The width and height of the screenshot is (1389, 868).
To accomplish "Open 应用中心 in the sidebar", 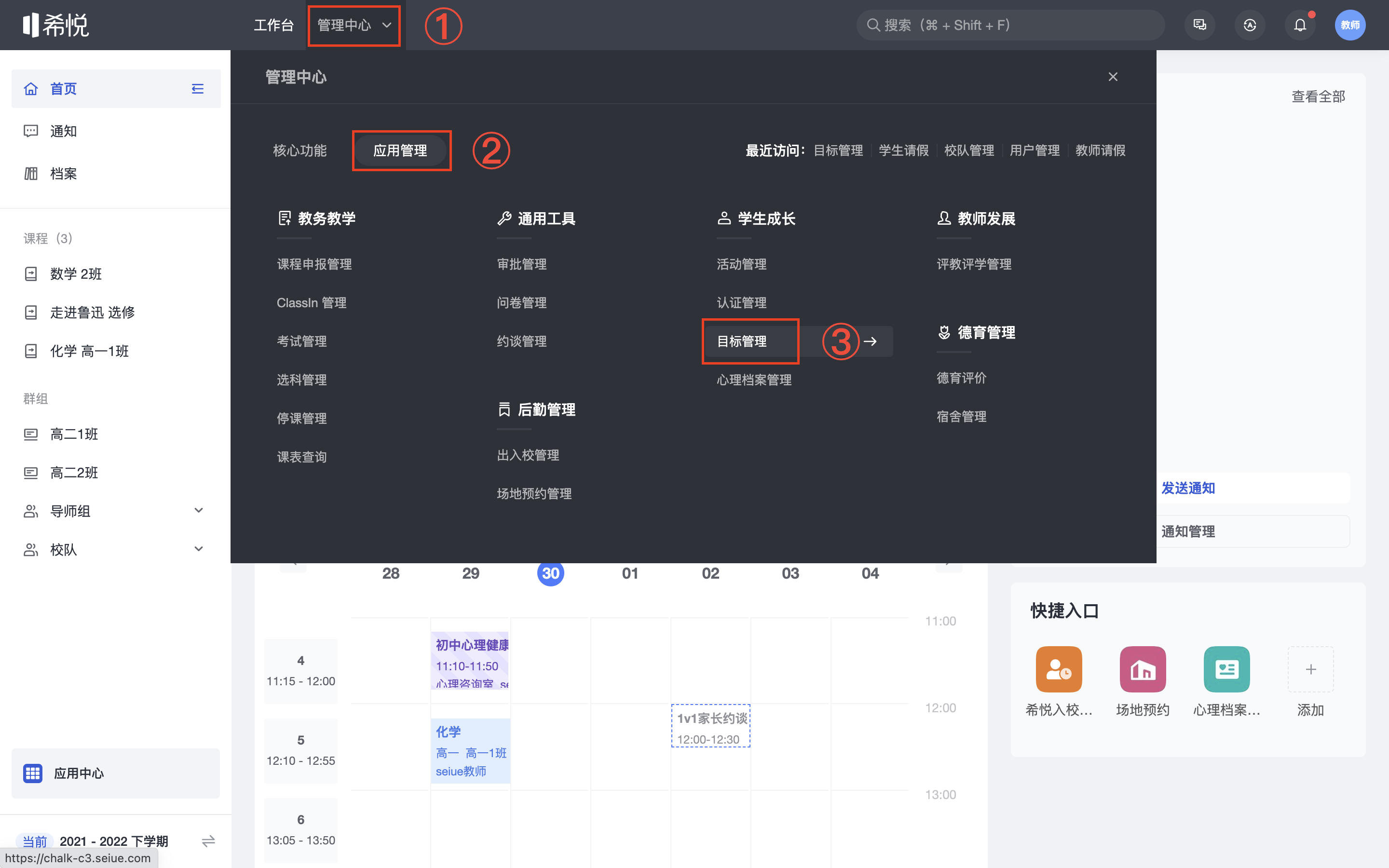I will (x=115, y=773).
